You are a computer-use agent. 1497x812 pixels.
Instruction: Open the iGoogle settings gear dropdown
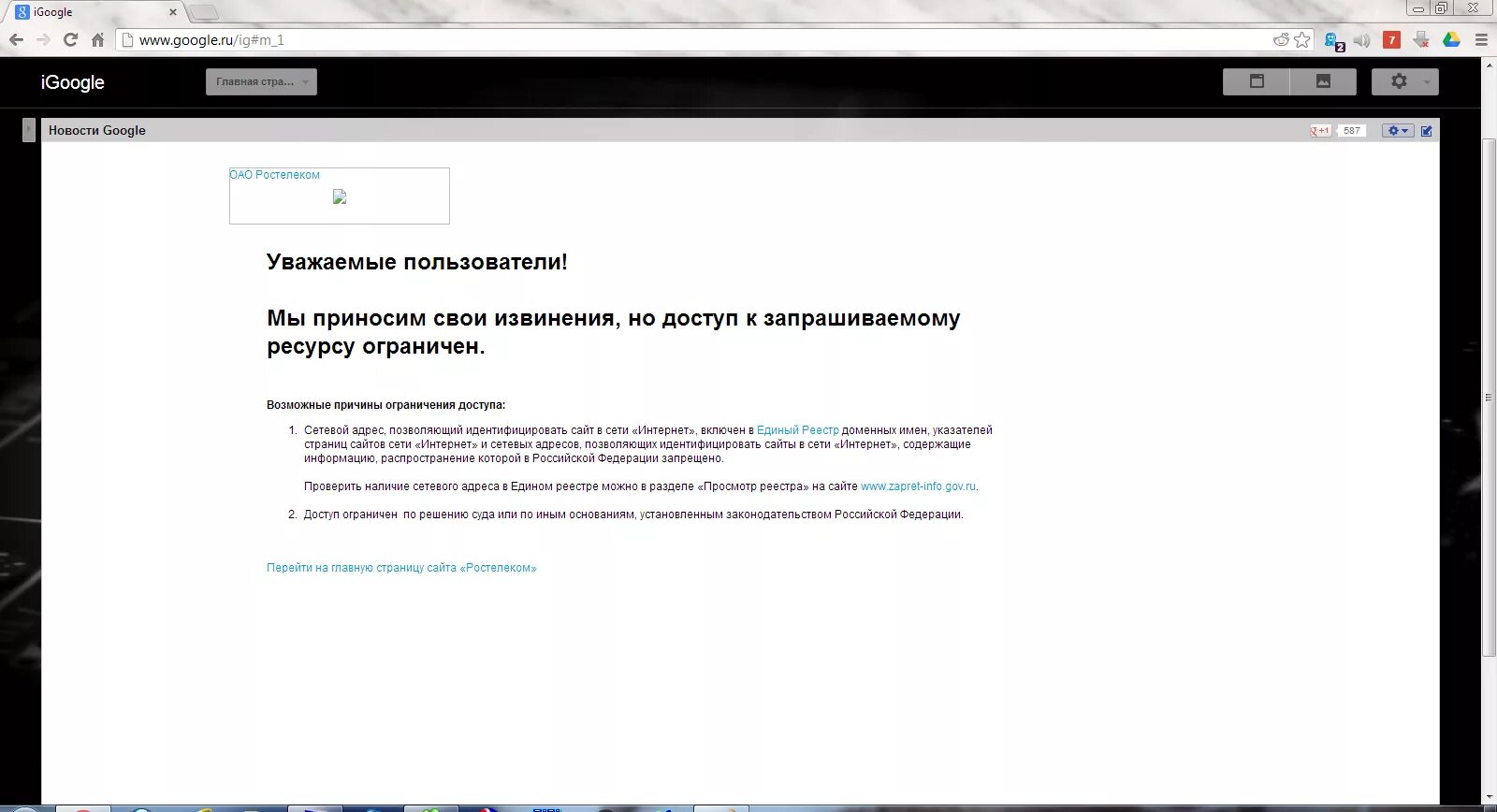pyautogui.click(x=1404, y=81)
